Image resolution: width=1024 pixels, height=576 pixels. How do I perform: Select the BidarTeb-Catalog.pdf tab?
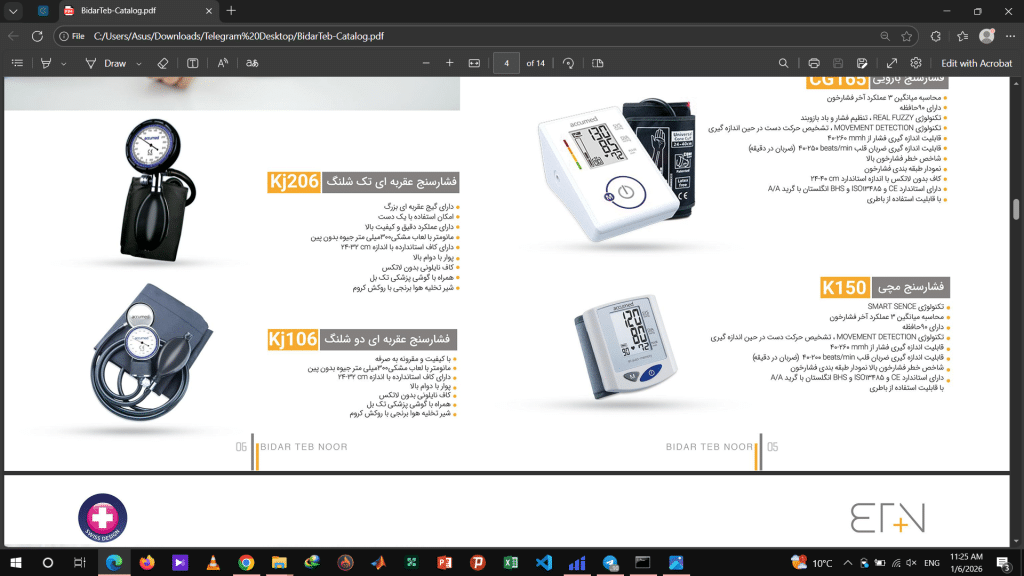(138, 11)
